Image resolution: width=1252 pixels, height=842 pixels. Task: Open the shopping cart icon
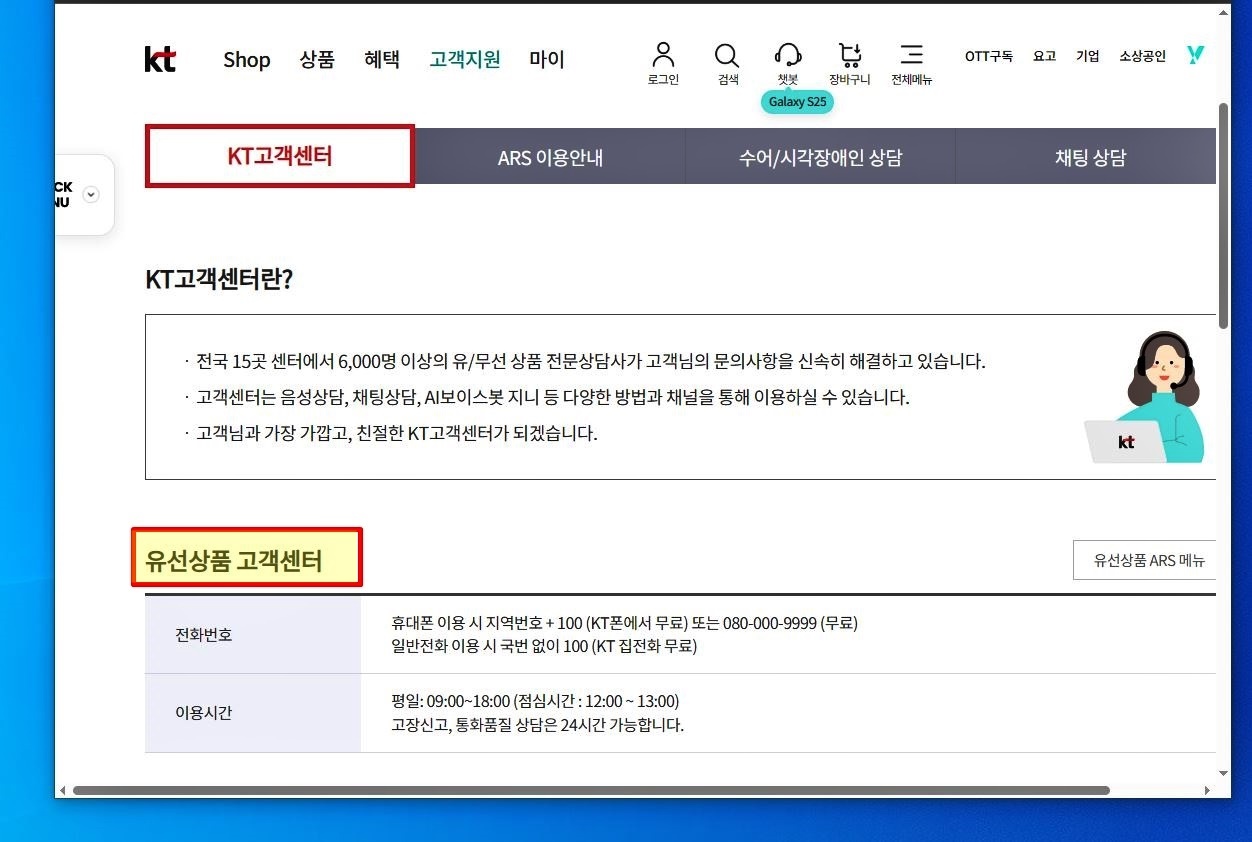pos(850,54)
